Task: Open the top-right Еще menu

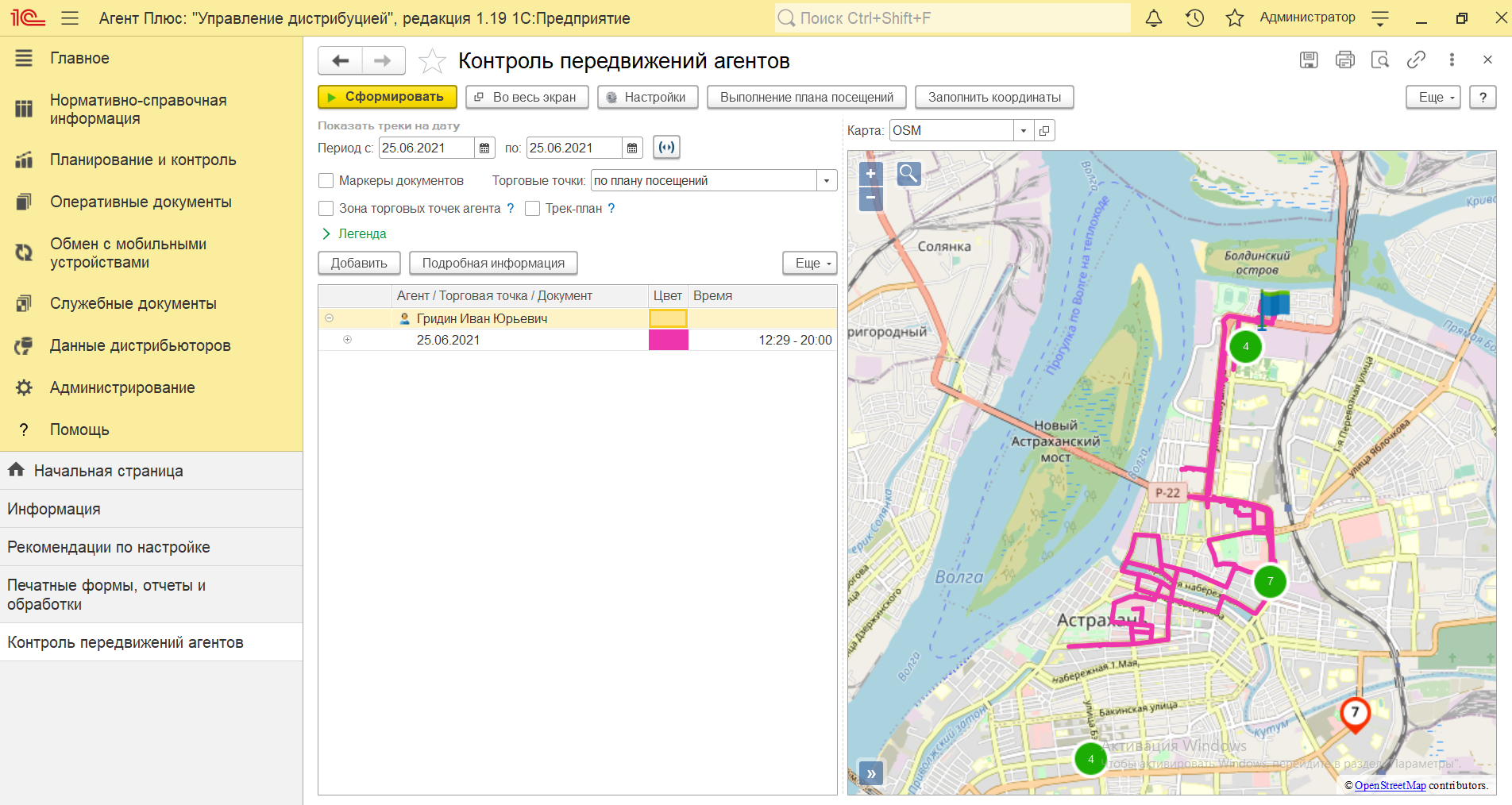Action: point(1433,97)
